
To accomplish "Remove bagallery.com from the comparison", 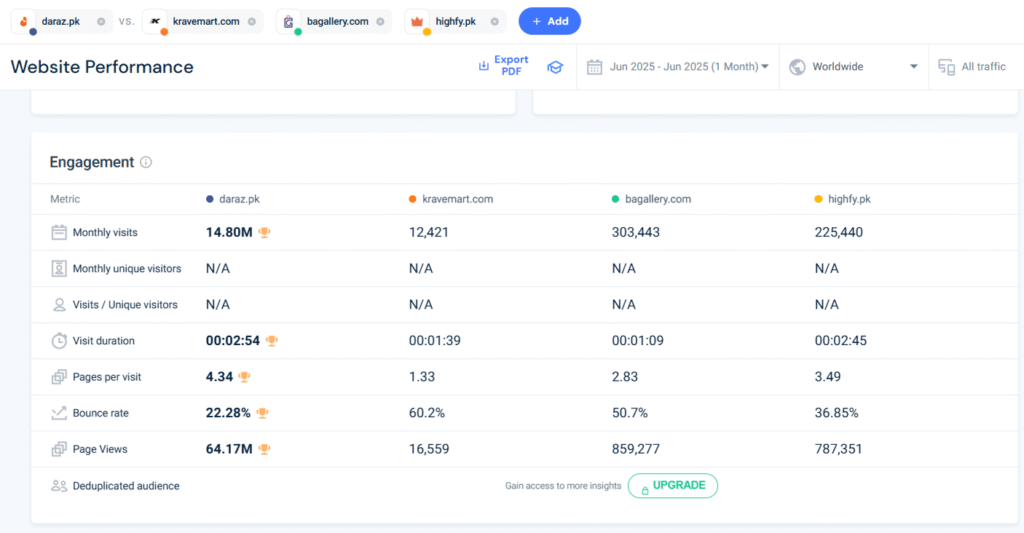I will [380, 22].
